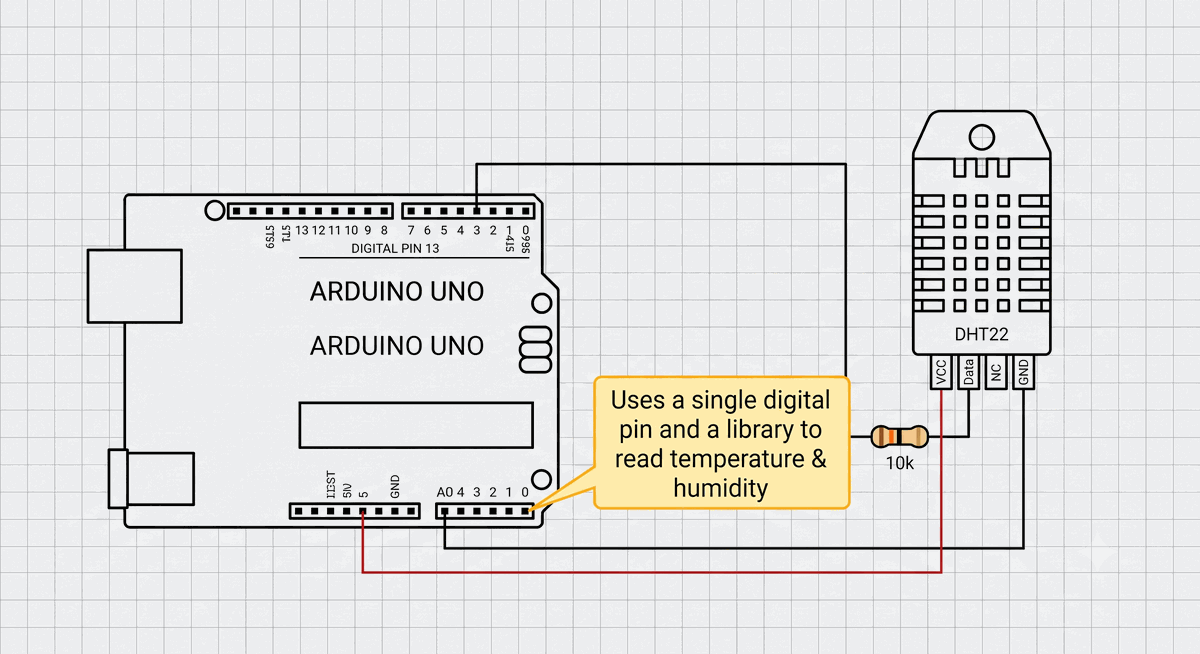The image size is (1200, 654).
Task: Select the DHT22 NC pin
Action: (996, 372)
